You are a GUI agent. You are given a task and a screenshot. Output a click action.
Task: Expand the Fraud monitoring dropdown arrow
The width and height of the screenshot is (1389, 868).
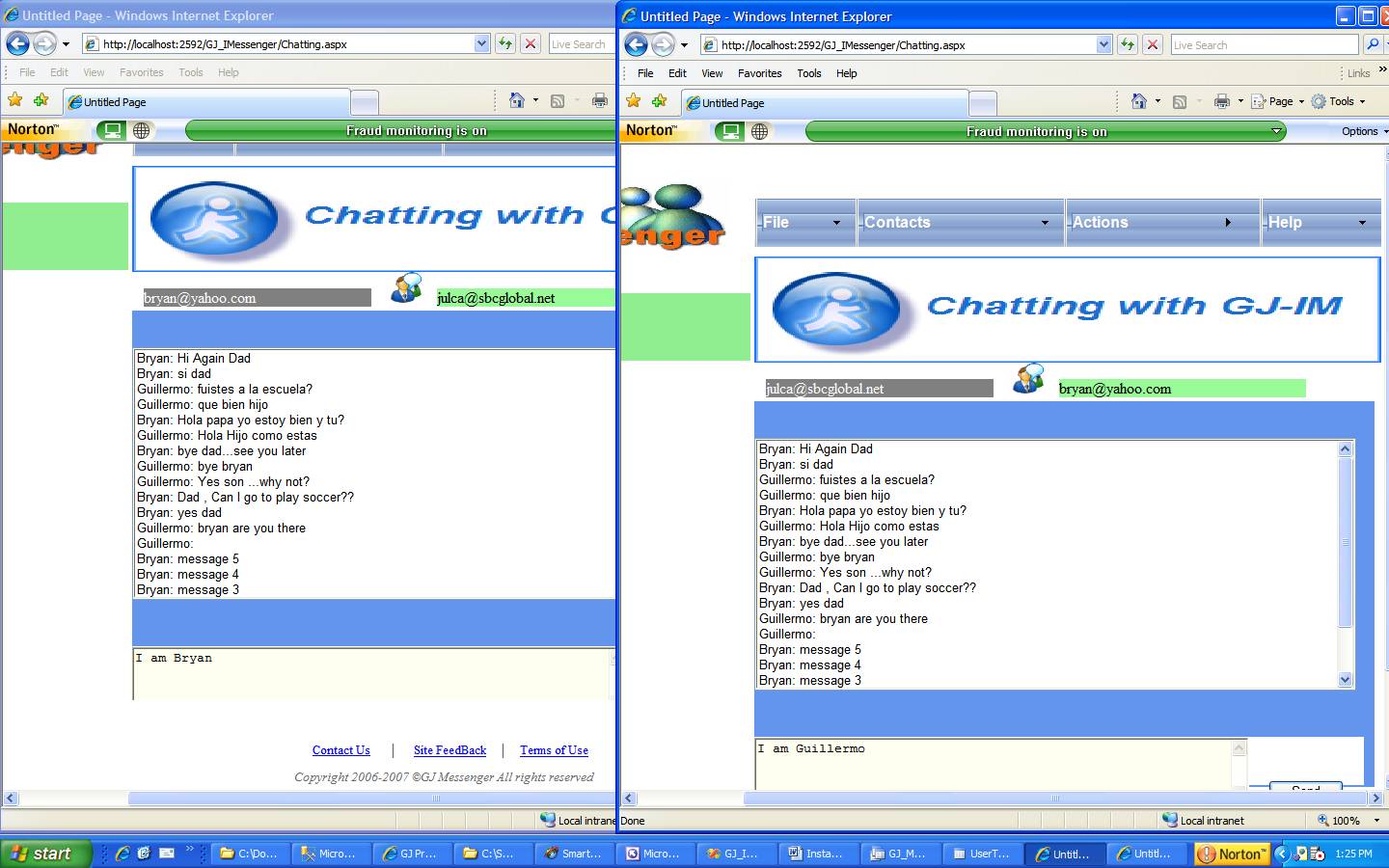(x=1276, y=131)
